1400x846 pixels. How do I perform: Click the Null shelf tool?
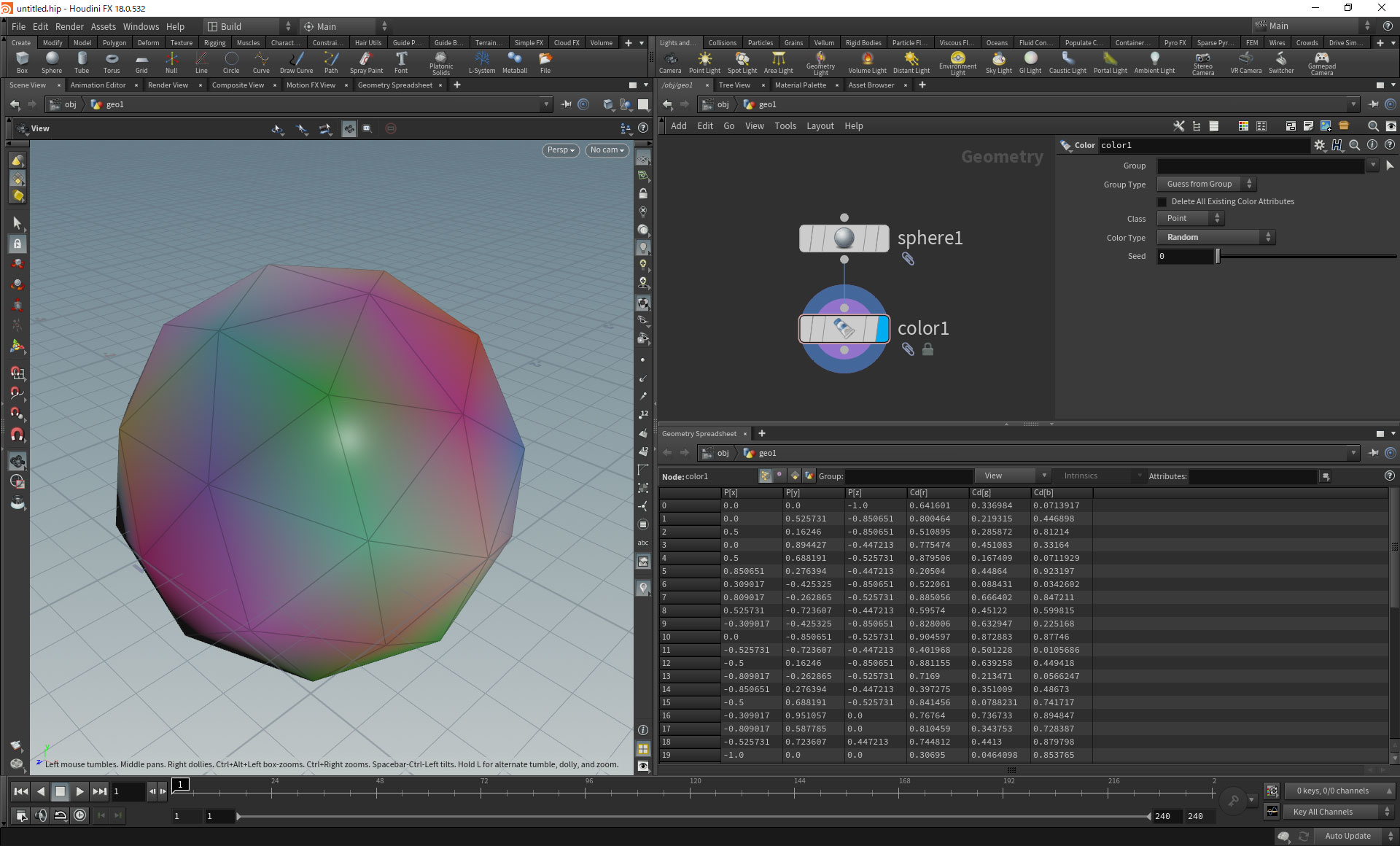pyautogui.click(x=171, y=62)
